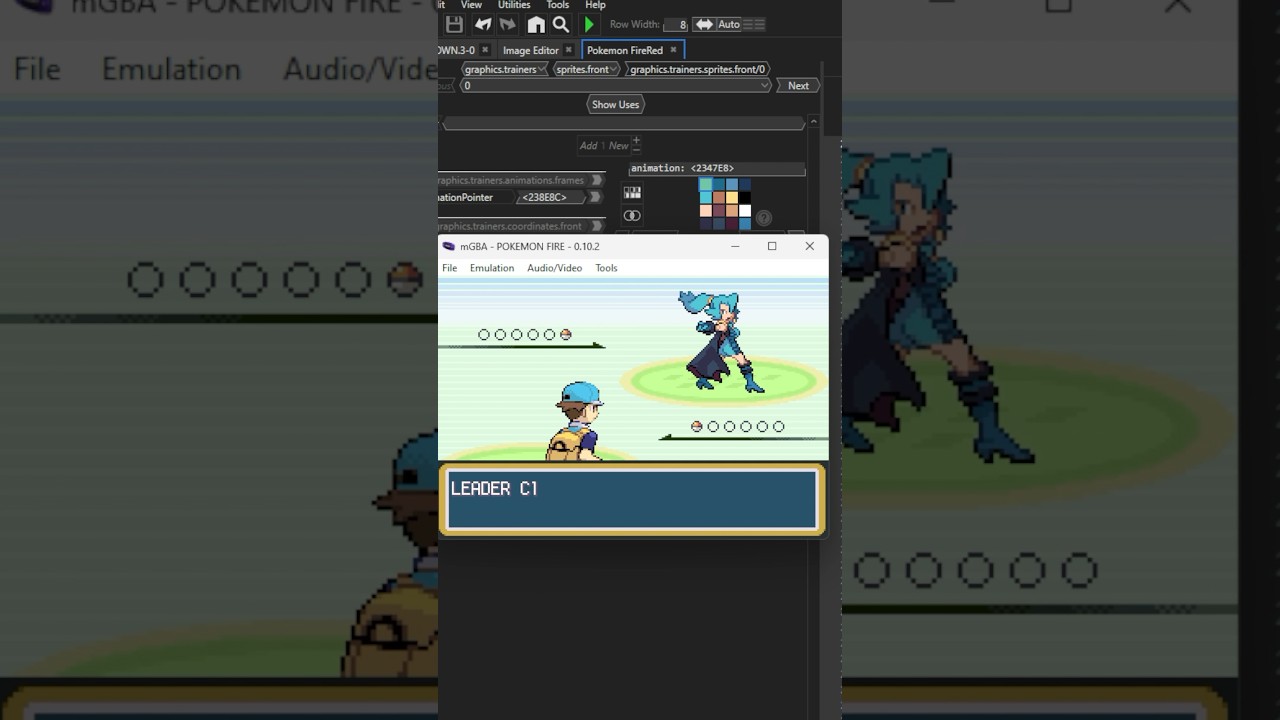The height and width of the screenshot is (720, 1280).
Task: Set the Row Width number field
Action: [676, 25]
